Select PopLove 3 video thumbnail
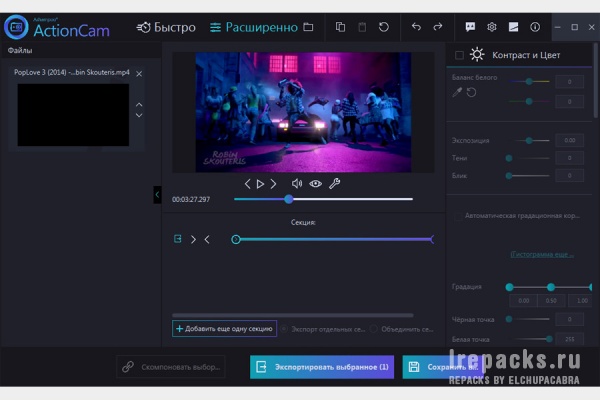Screen dimensions: 600x400 coord(73,115)
